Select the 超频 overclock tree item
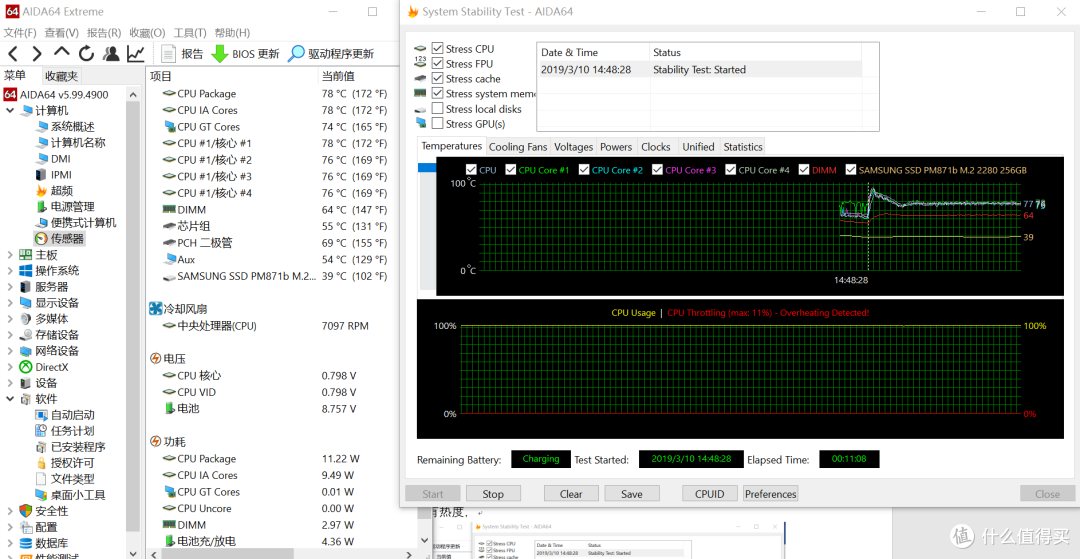Image resolution: width=1080 pixels, height=559 pixels. (61, 191)
